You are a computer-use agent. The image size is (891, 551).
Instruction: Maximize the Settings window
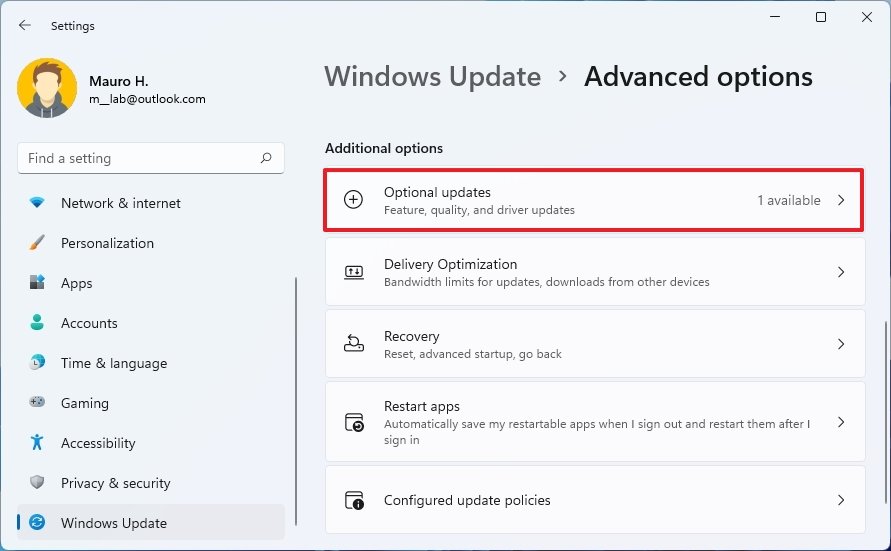point(821,17)
